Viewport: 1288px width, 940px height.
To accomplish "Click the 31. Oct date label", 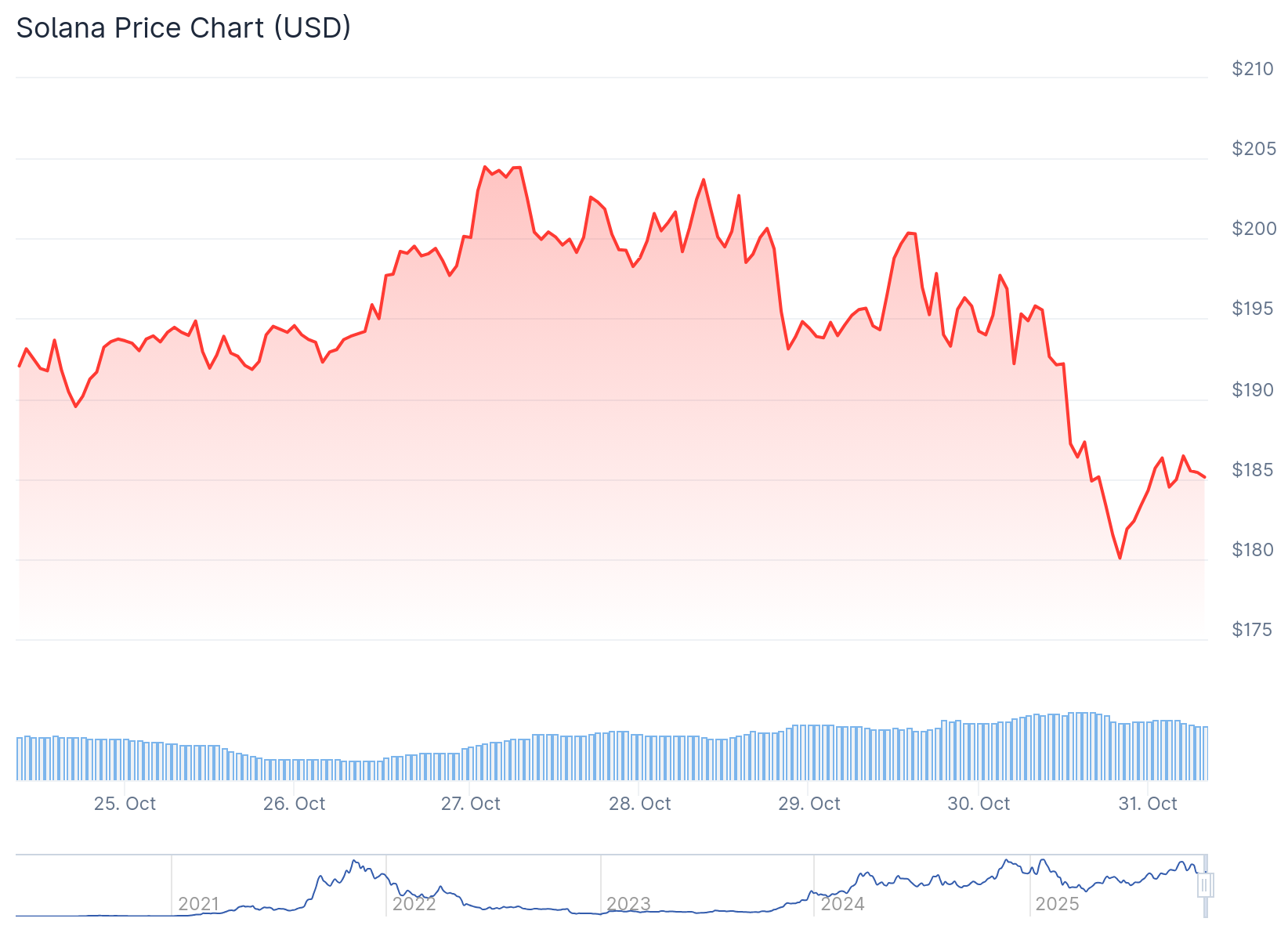I will point(1147,804).
